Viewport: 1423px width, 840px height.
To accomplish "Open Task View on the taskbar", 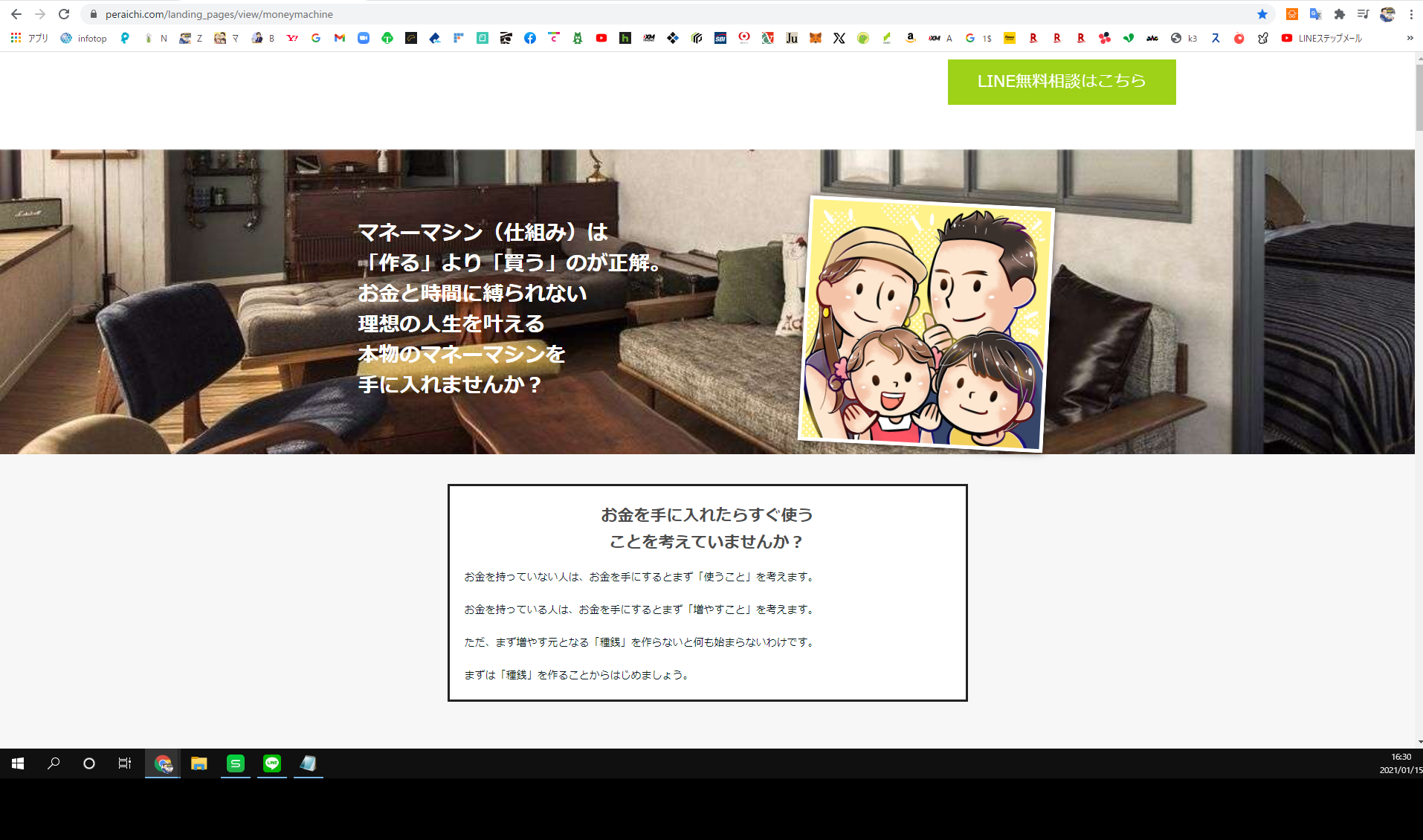I will pyautogui.click(x=125, y=763).
